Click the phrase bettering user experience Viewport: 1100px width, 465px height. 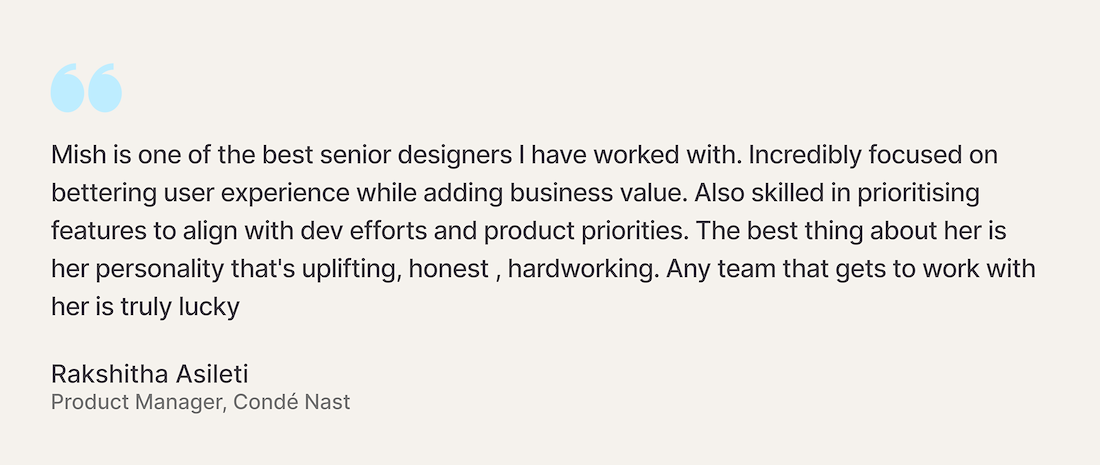coord(201,194)
